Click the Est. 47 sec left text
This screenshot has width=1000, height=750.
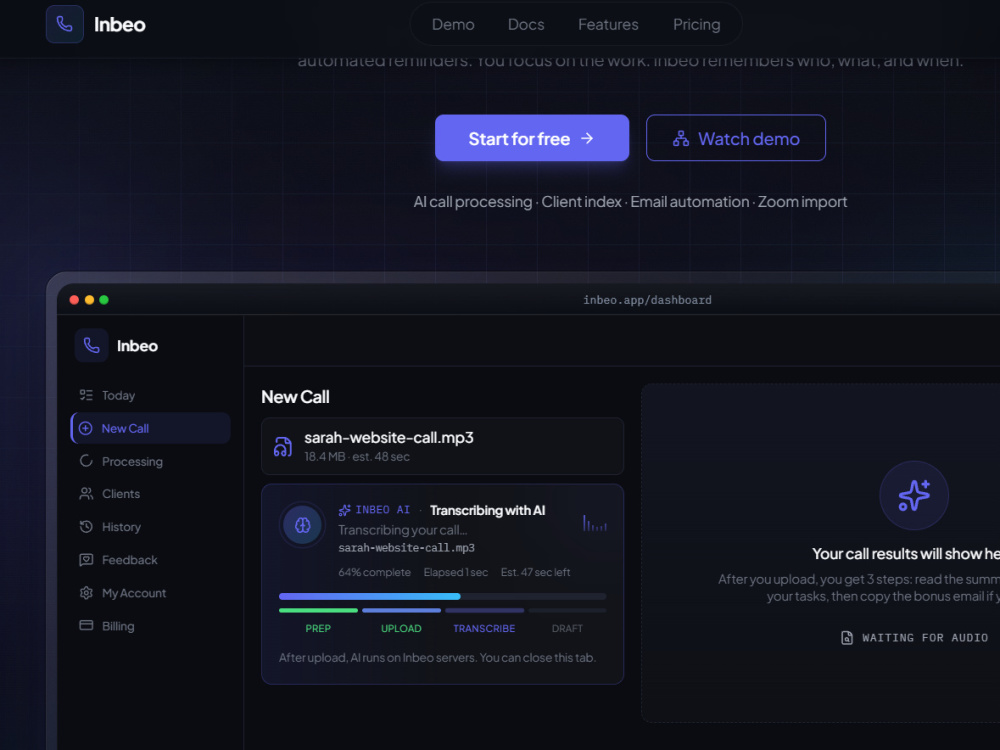535,572
